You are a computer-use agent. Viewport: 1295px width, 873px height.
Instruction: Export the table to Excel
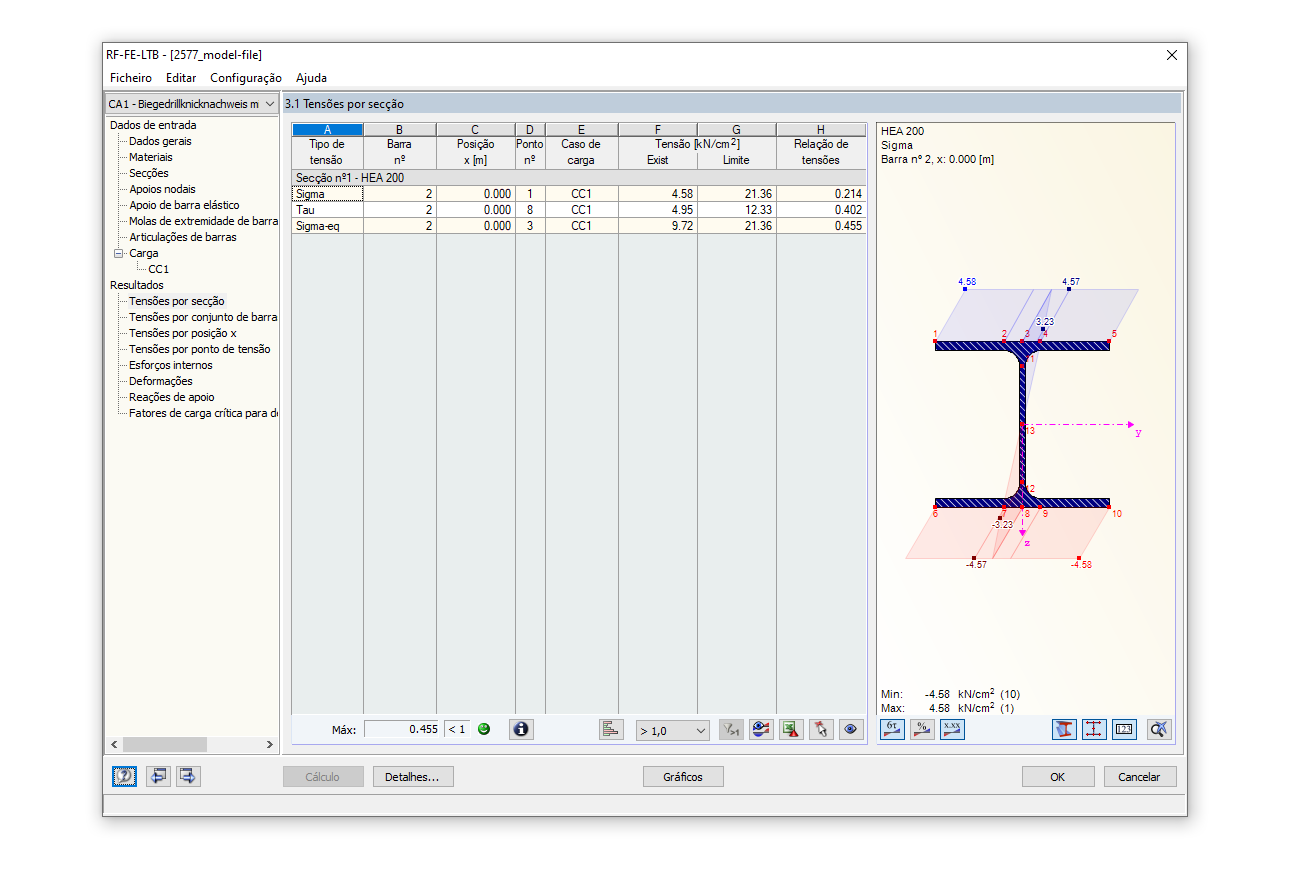point(791,729)
